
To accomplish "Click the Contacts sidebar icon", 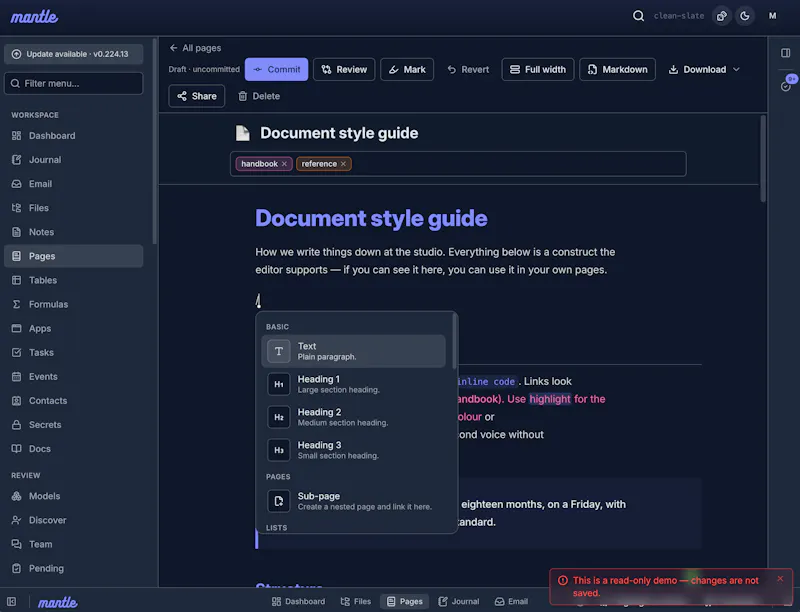I will pos(16,400).
